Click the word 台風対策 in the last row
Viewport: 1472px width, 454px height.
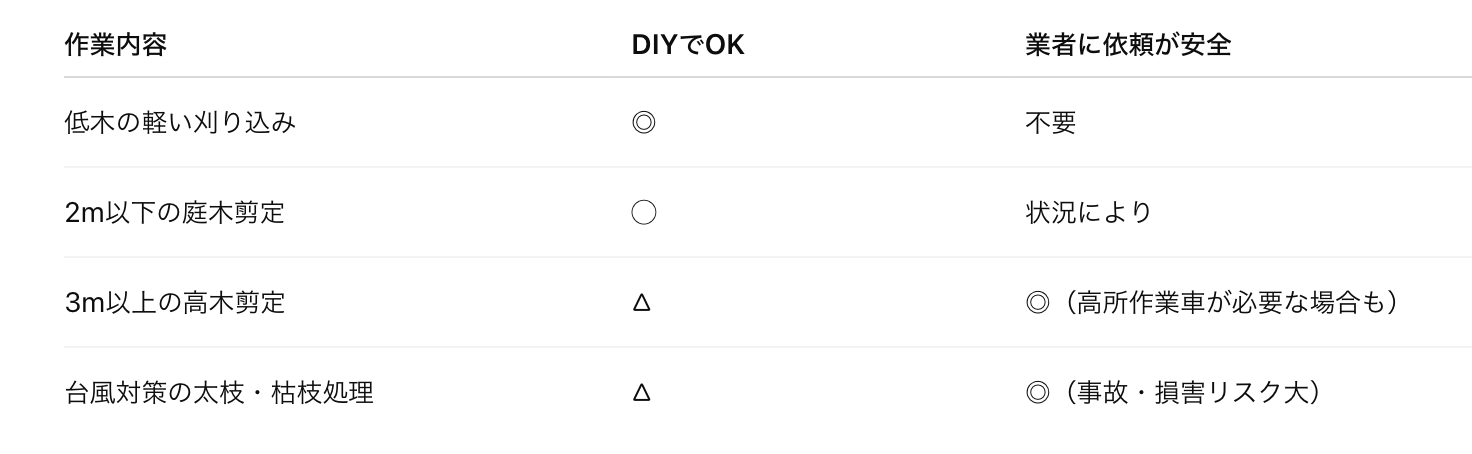point(115,393)
